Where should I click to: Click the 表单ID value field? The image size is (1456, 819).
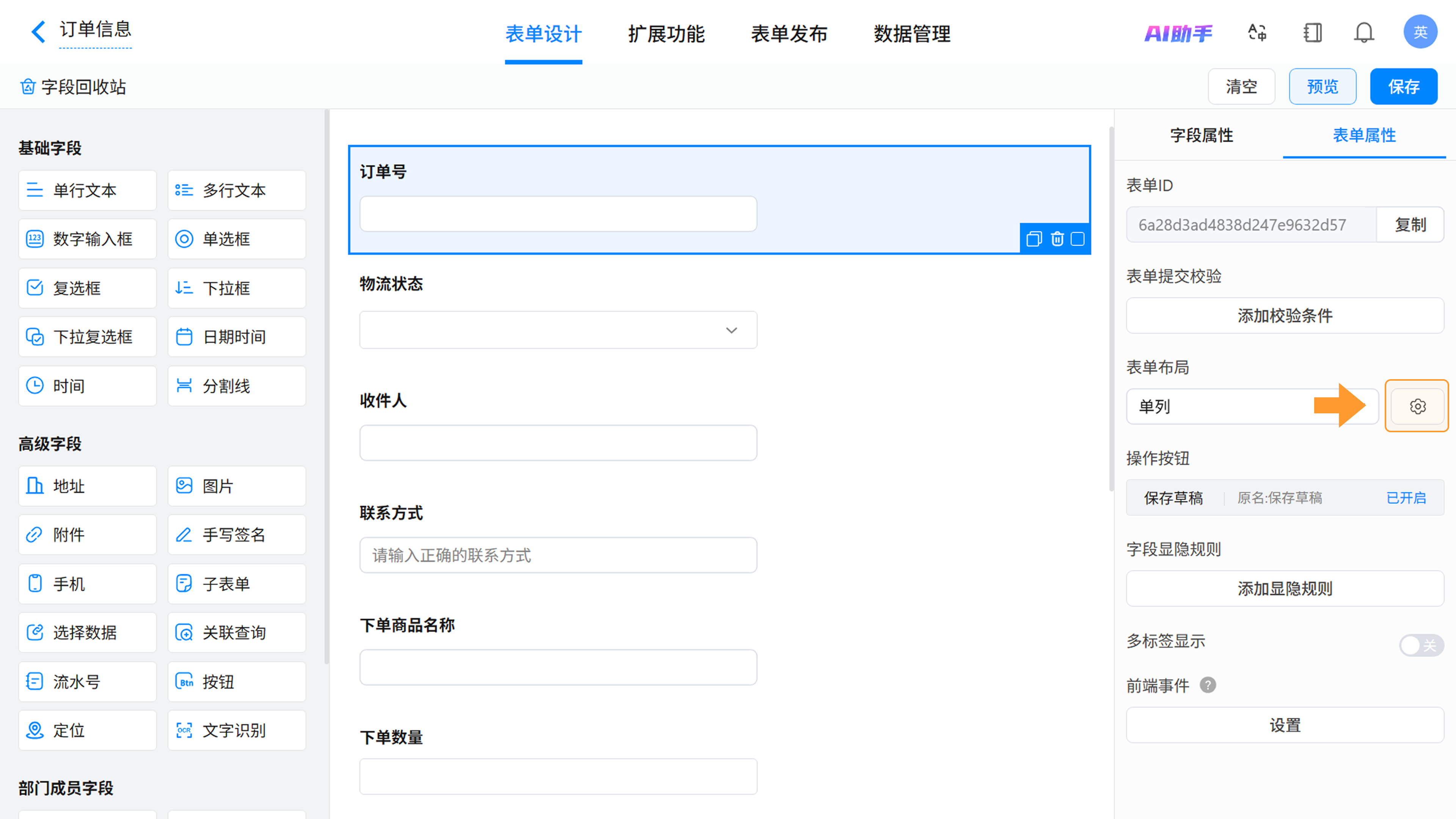coord(1251,225)
